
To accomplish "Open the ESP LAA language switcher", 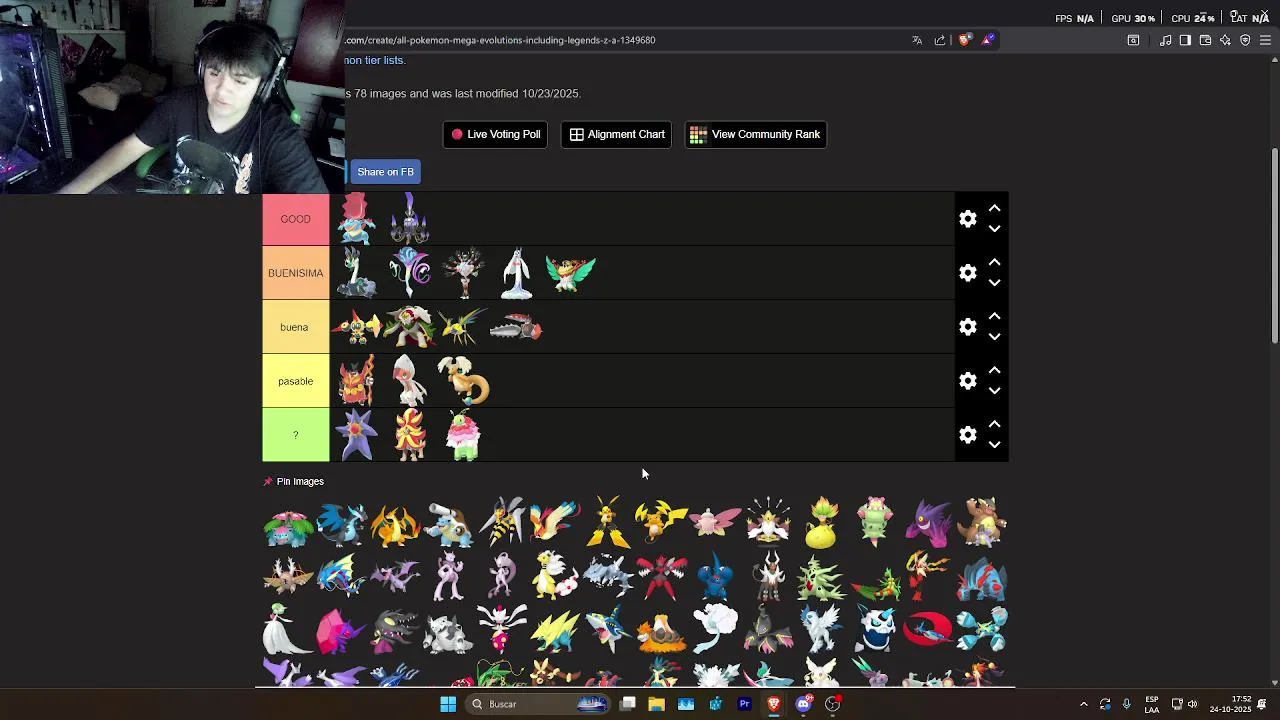I will pyautogui.click(x=1152, y=704).
